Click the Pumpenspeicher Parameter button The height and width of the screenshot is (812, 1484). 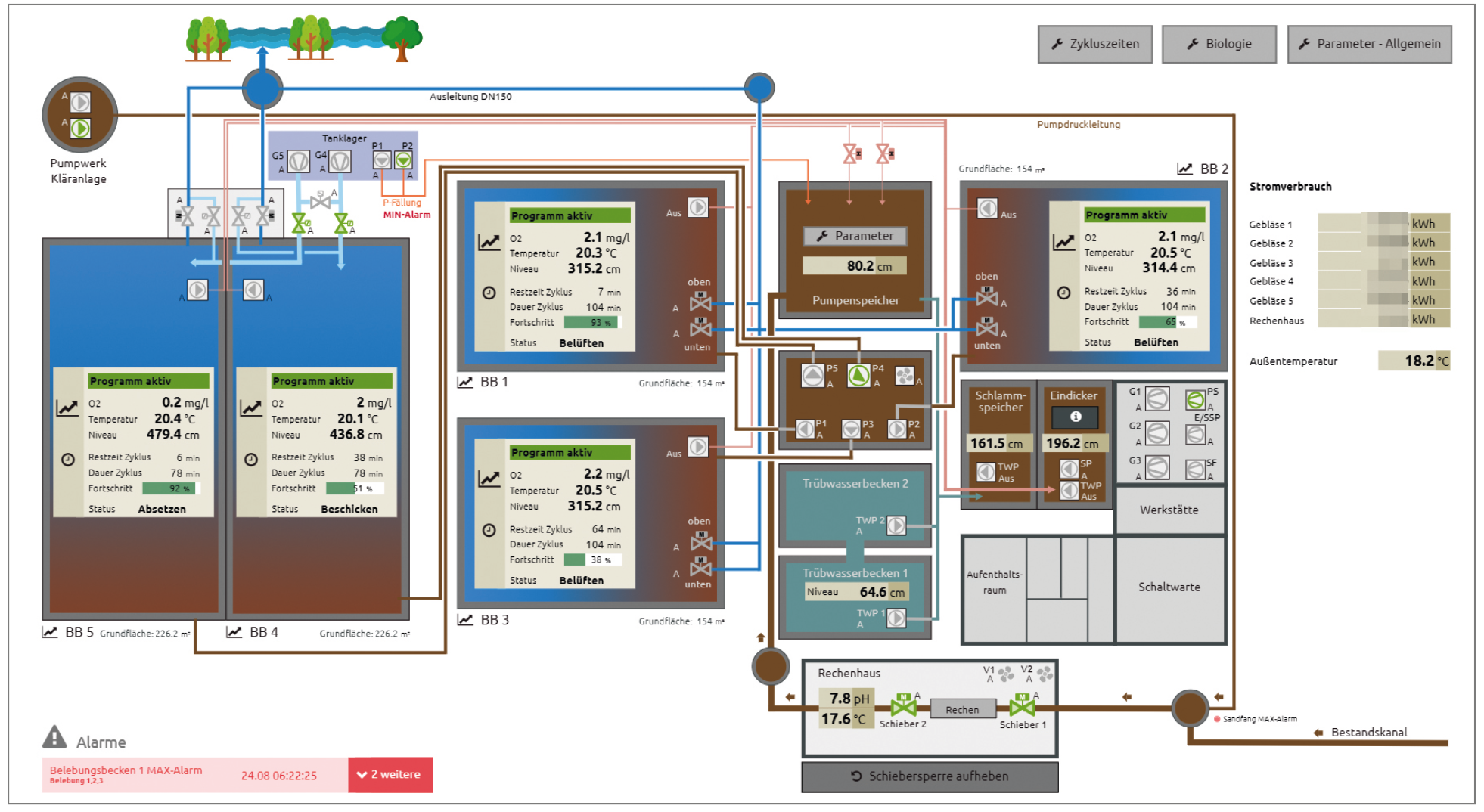tap(855, 236)
